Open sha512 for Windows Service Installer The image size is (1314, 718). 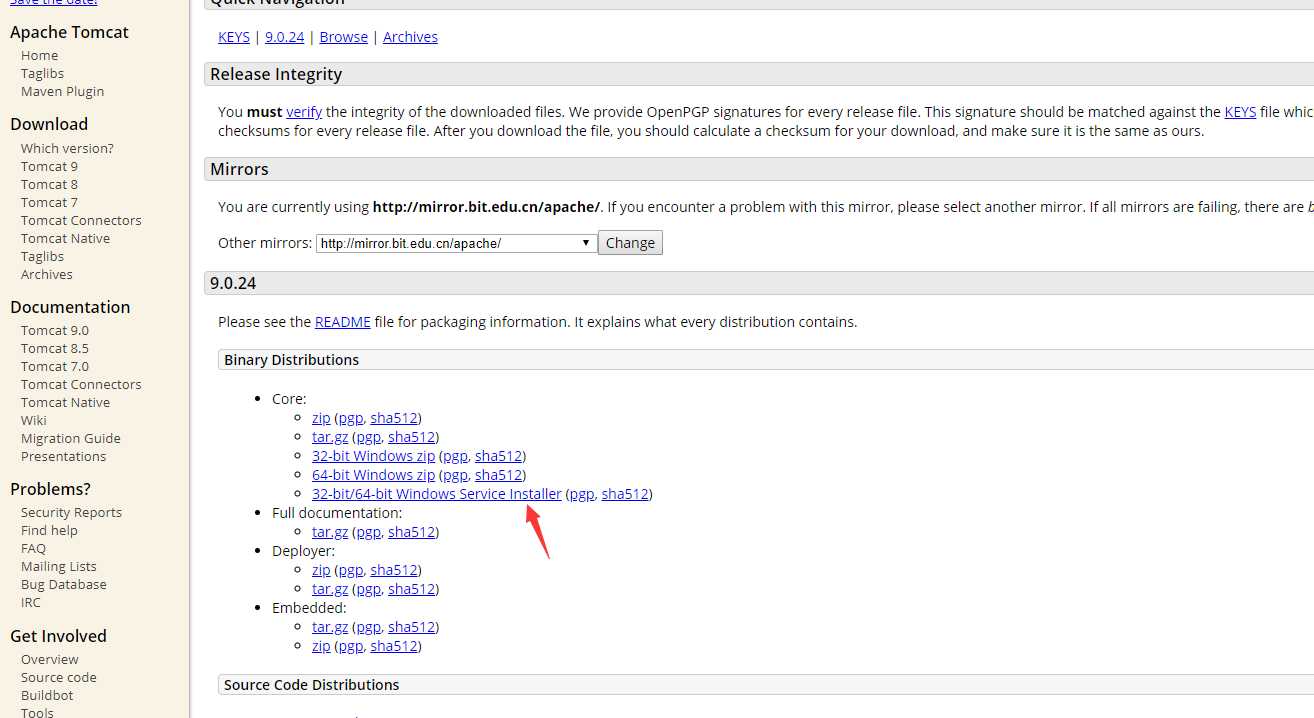coord(625,494)
